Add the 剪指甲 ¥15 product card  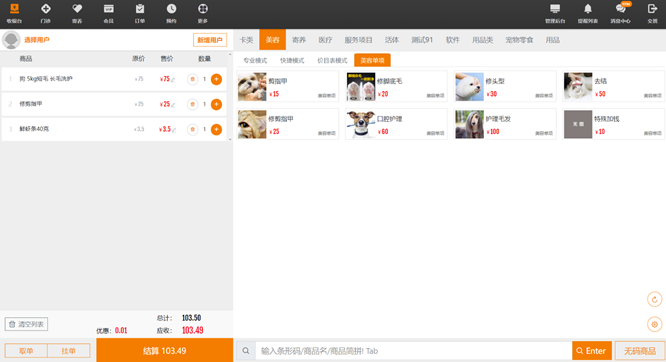point(288,87)
